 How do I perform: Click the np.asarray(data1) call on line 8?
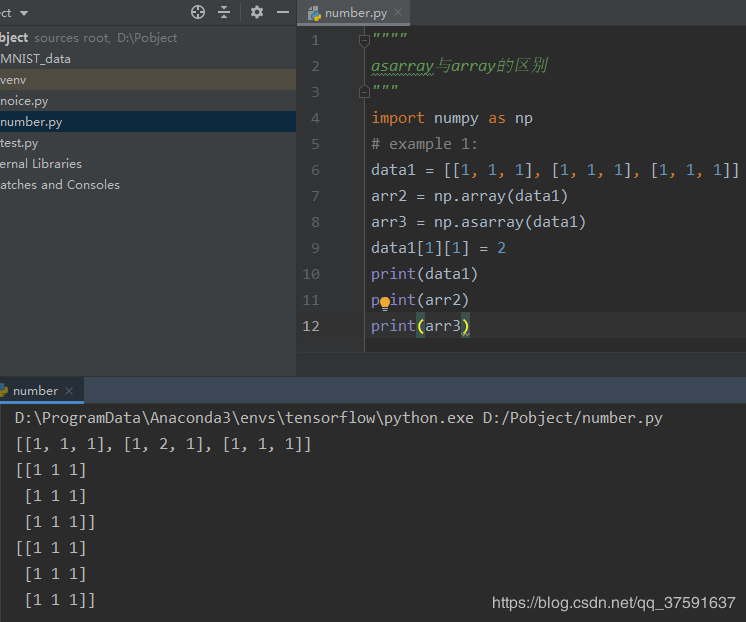[510, 222]
